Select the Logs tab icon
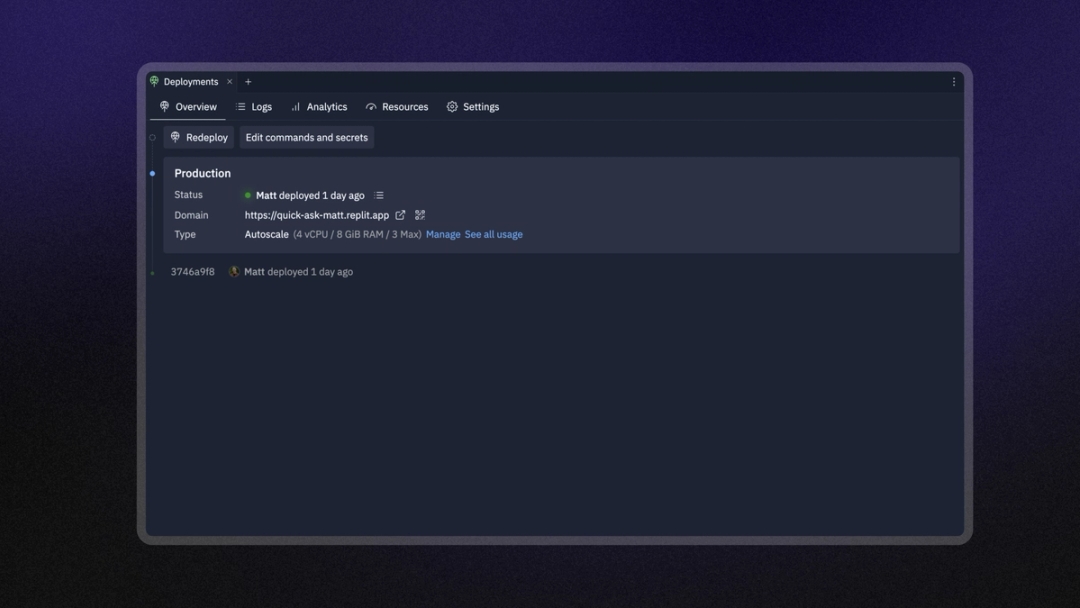Screen dimensions: 1080x608 239,106
